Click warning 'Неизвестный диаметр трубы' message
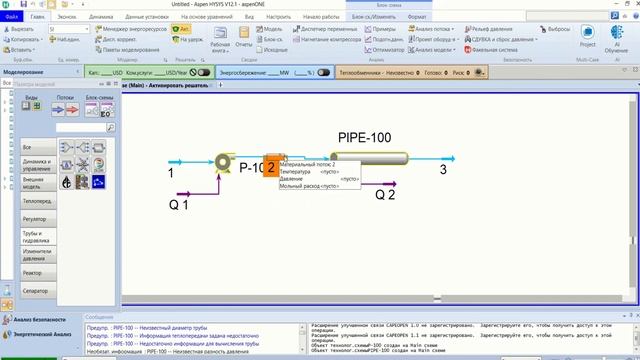Viewport: 640px width, 360px height. (147, 328)
